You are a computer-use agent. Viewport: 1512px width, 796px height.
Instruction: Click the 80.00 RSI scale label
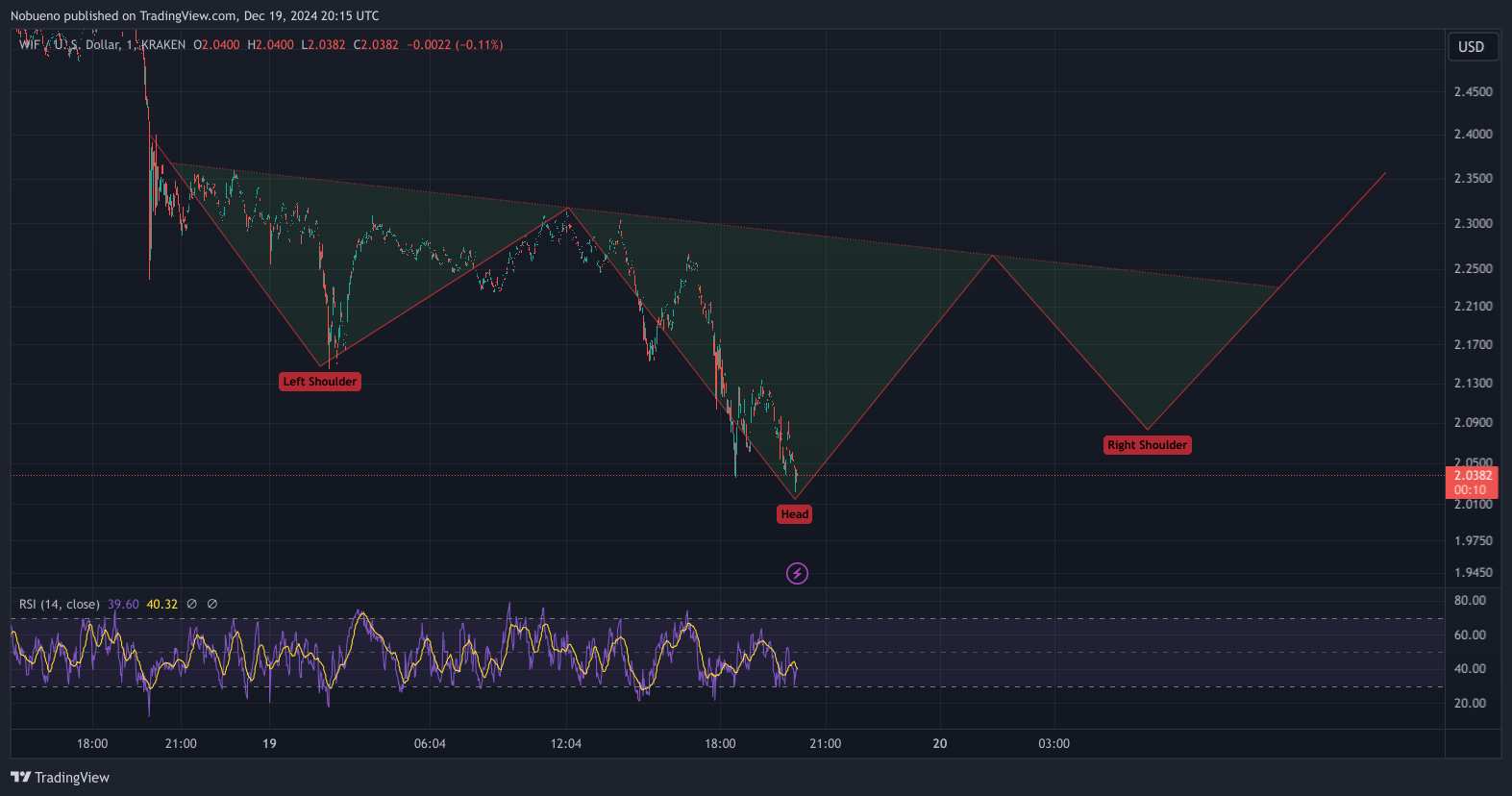coord(1470,600)
